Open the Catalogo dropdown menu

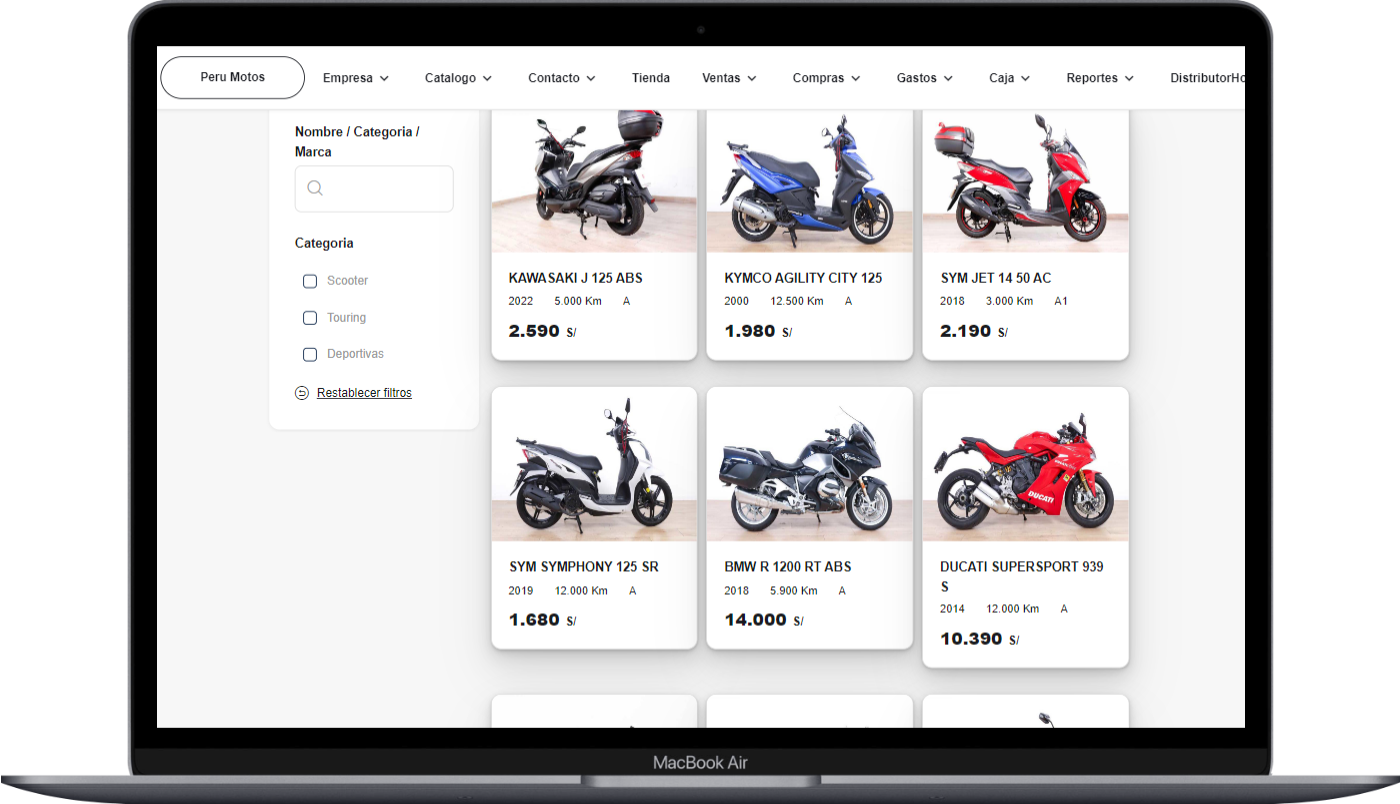458,78
